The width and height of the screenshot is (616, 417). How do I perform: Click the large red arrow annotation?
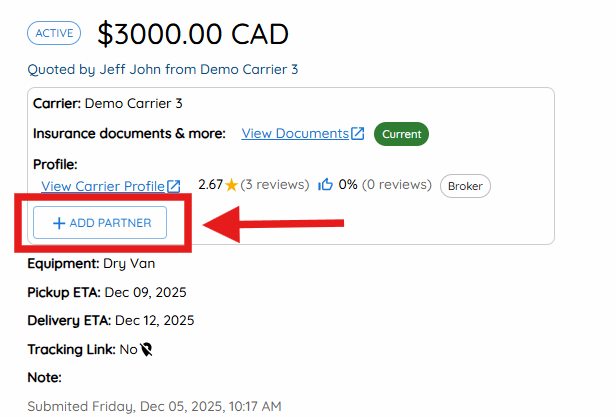pyautogui.click(x=273, y=224)
